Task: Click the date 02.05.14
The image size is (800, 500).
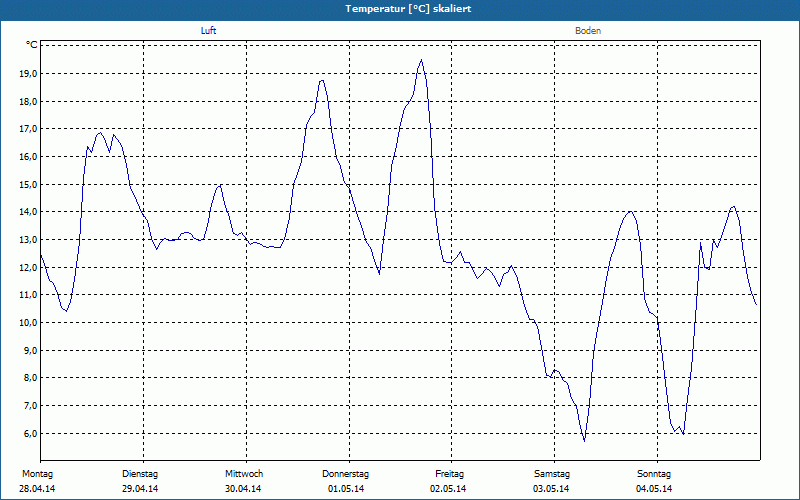Action: (x=448, y=489)
